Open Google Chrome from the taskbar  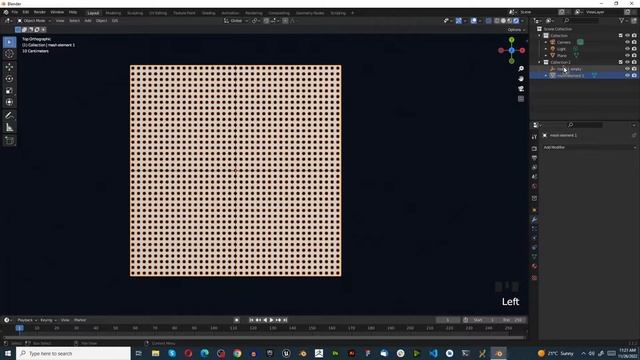tap(237, 353)
